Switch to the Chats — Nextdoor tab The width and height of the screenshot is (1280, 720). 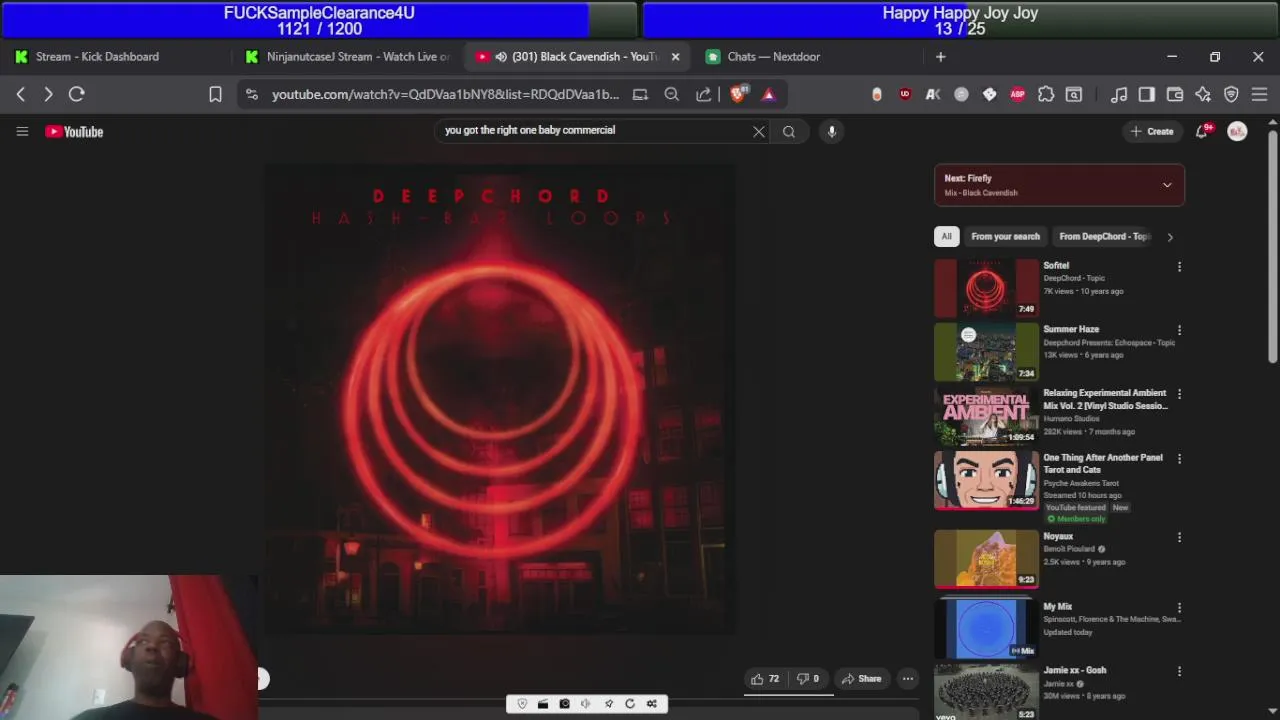[x=773, y=57]
